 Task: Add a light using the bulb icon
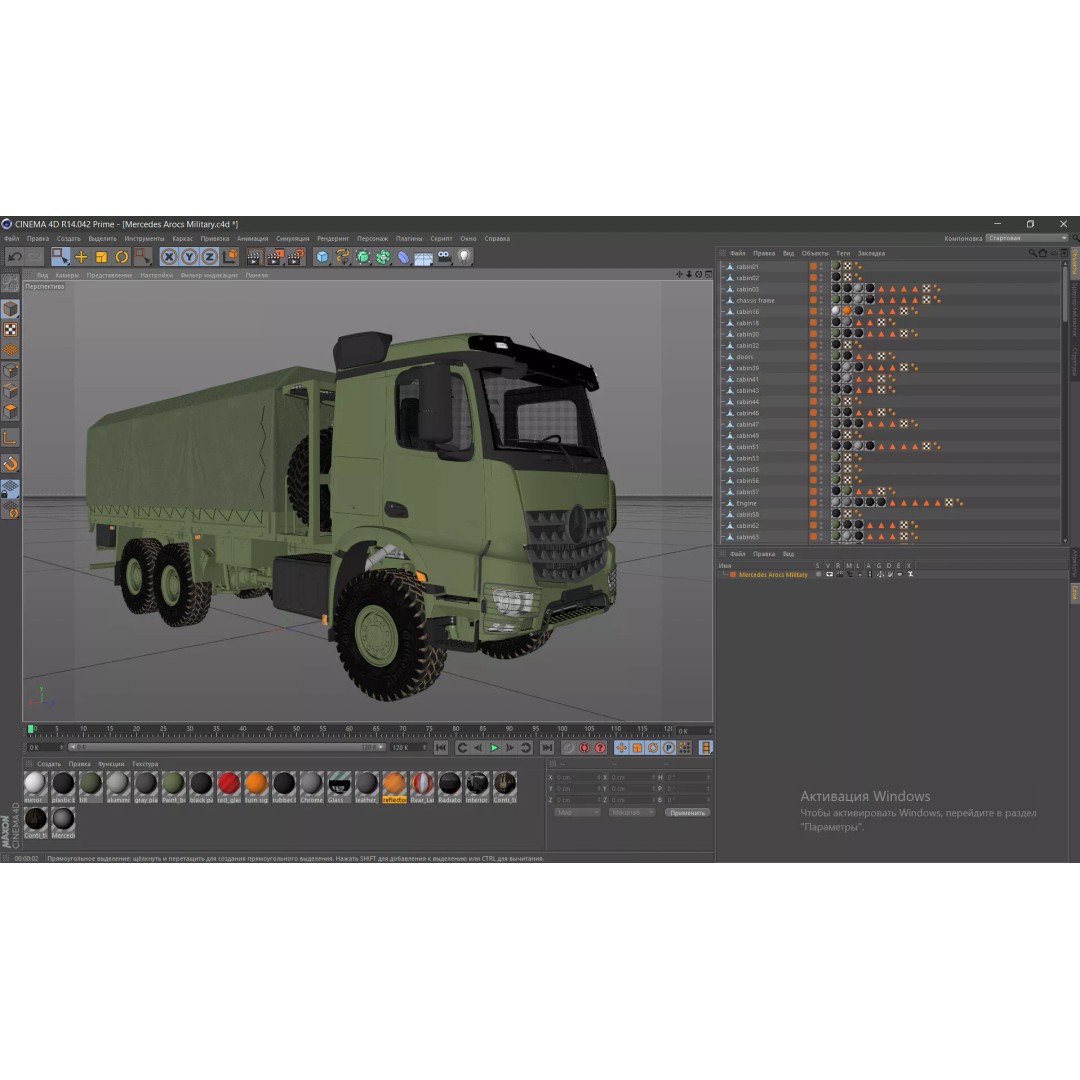click(464, 257)
